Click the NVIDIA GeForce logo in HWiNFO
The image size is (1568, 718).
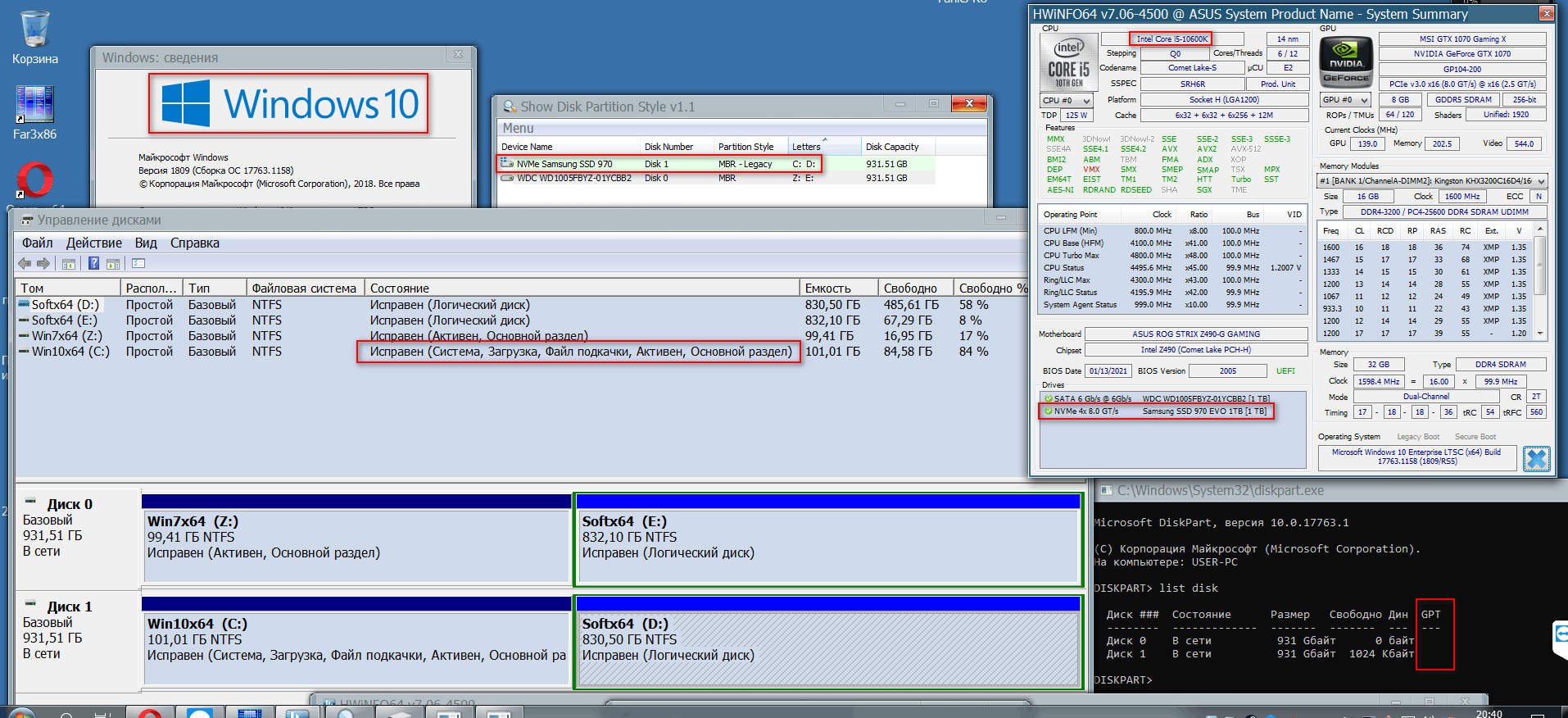point(1347,62)
